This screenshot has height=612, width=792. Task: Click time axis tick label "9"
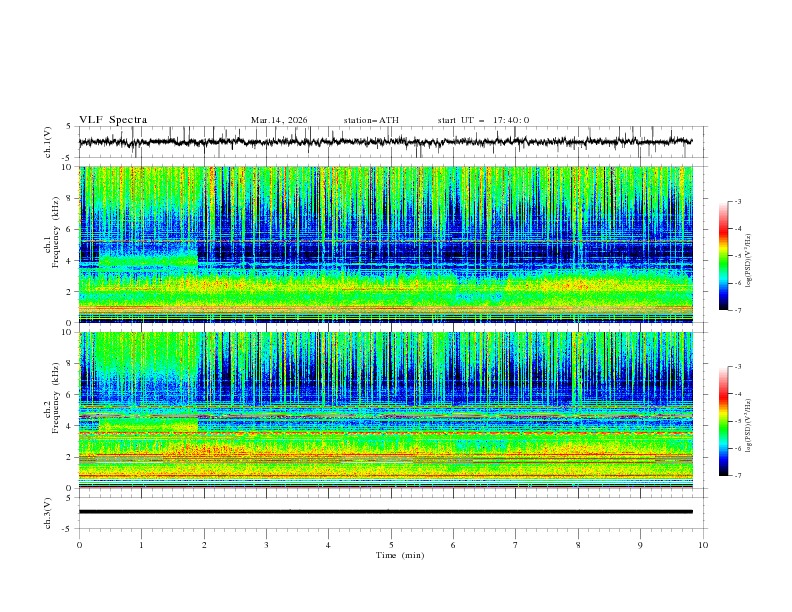pyautogui.click(x=640, y=545)
